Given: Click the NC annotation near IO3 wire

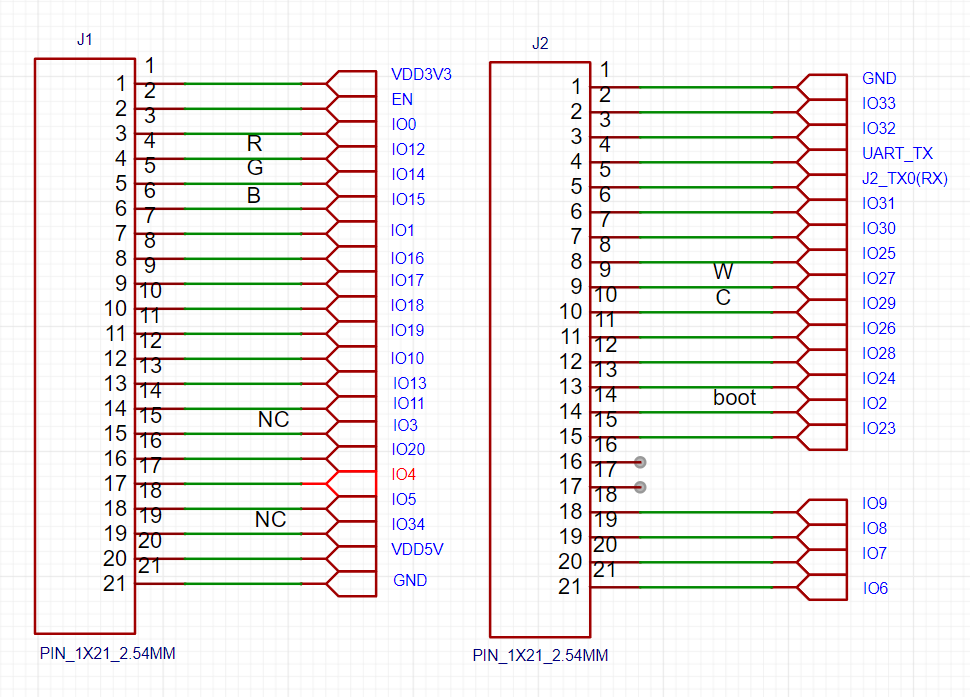Looking at the screenshot, I should coord(273,420).
